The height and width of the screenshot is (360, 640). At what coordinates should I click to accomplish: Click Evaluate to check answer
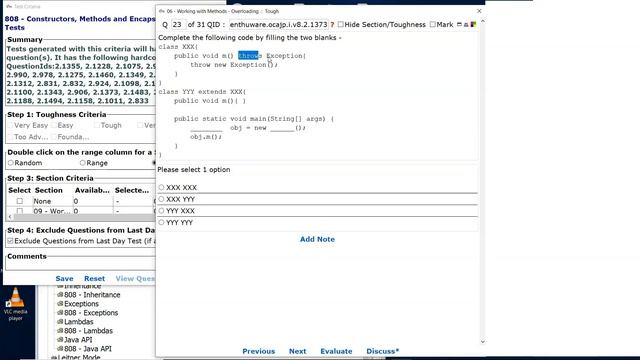[x=336, y=351]
